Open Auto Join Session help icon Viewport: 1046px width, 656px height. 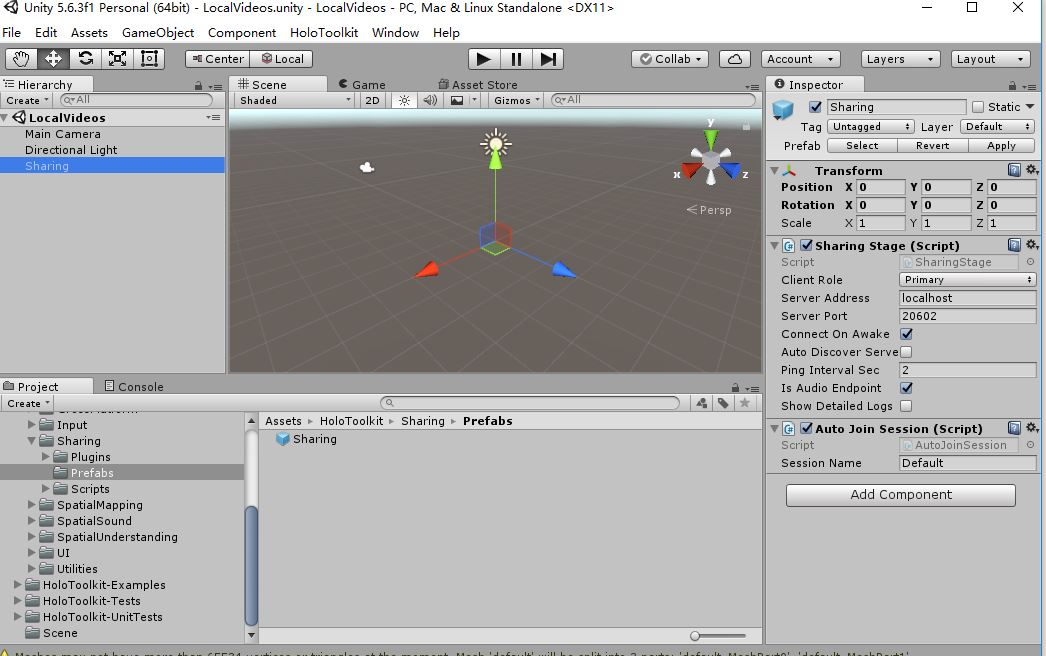tap(1014, 428)
